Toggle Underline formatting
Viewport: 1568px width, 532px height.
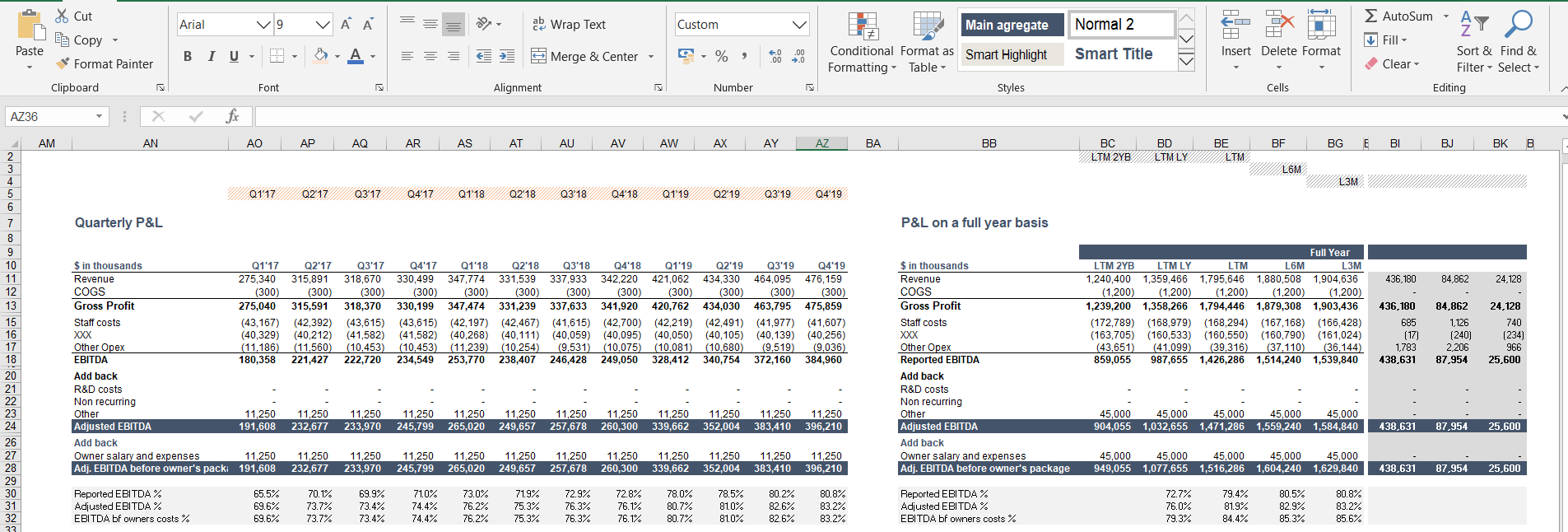coord(234,56)
